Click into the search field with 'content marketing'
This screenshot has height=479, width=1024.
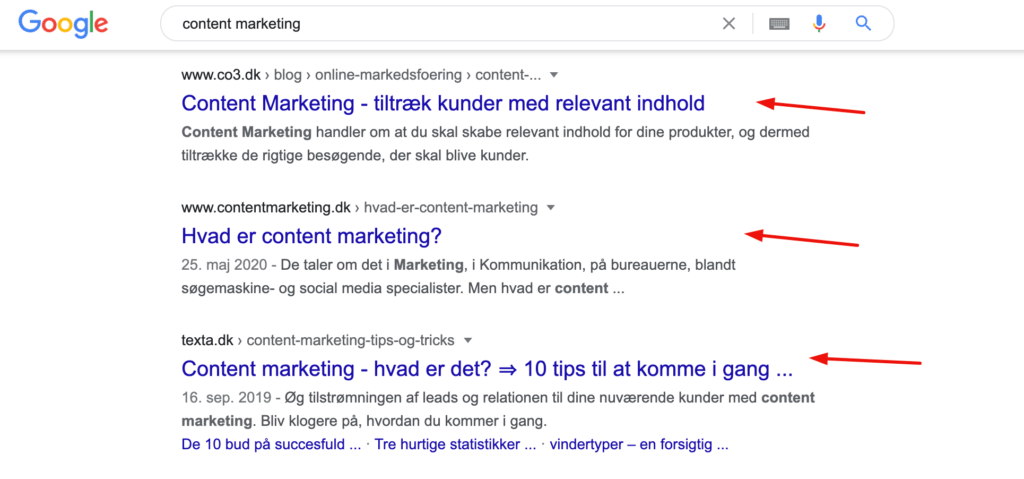pos(444,24)
